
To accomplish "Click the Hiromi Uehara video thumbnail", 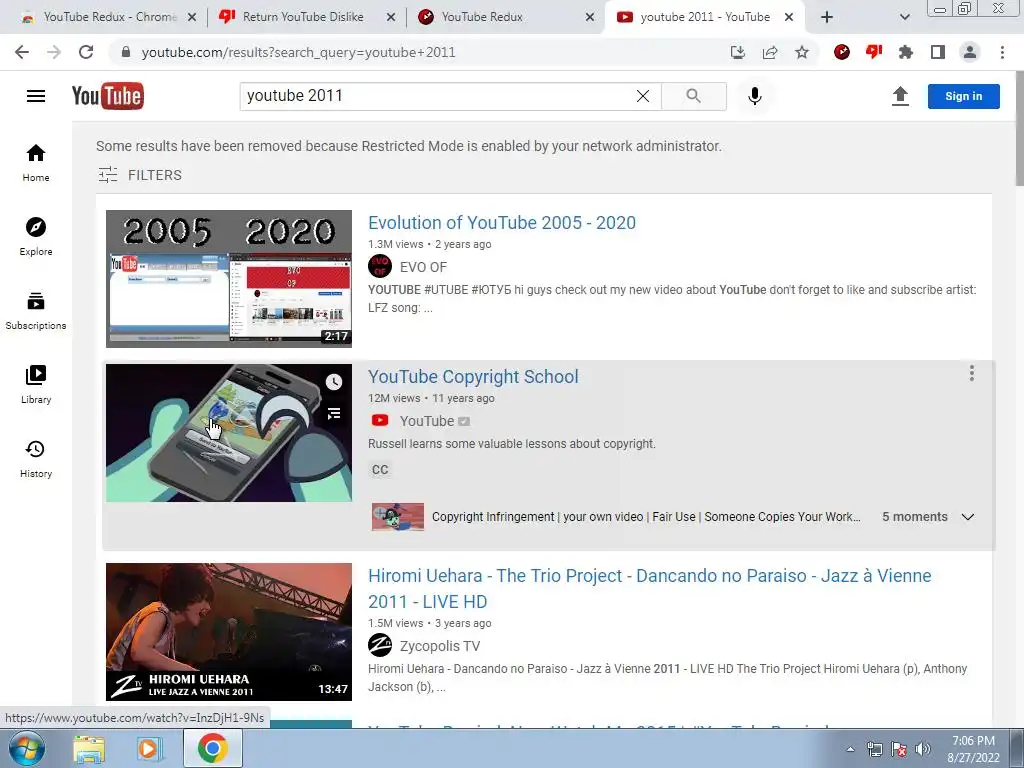I will click(229, 632).
